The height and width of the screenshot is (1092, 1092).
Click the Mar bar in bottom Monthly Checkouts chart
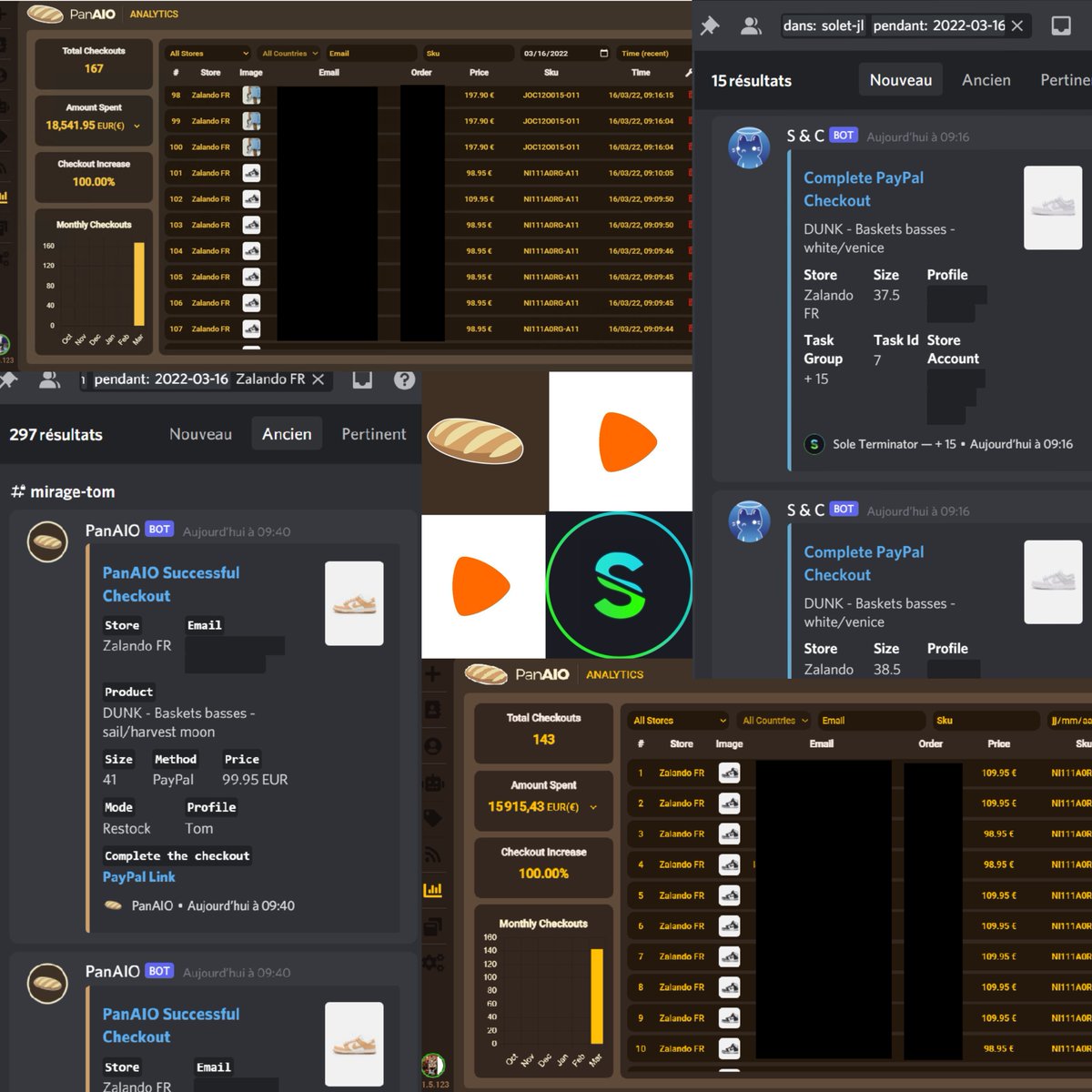(x=597, y=996)
